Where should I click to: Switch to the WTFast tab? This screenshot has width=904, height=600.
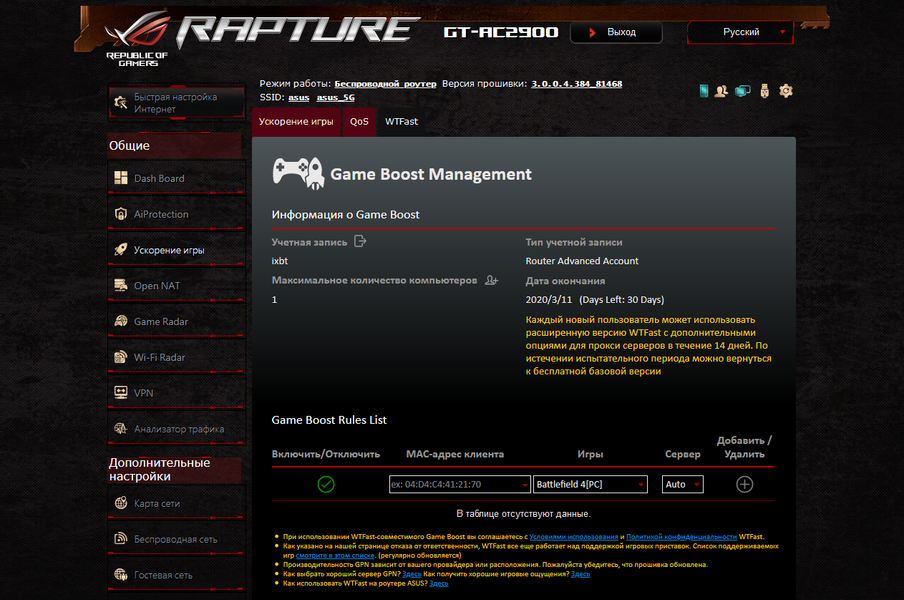pyautogui.click(x=401, y=122)
